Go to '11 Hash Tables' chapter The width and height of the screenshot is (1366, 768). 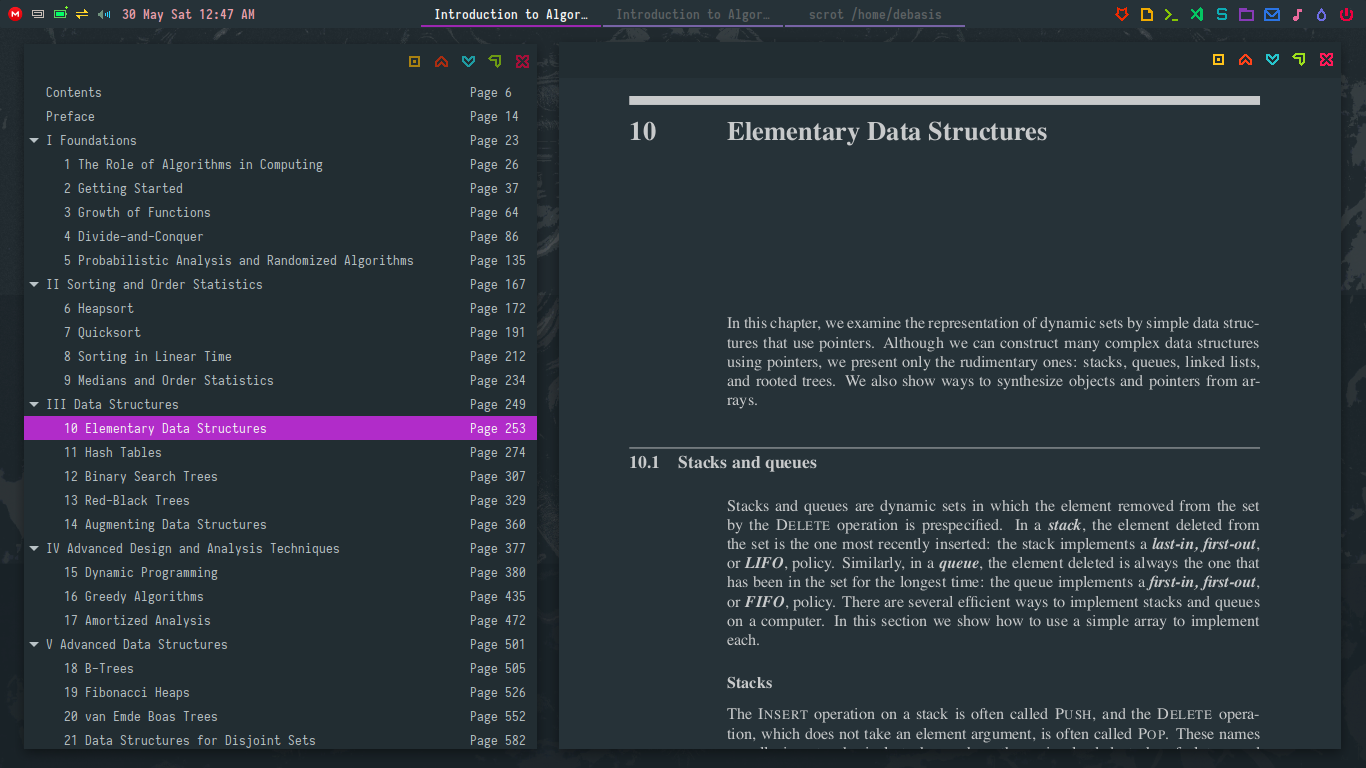pos(122,453)
